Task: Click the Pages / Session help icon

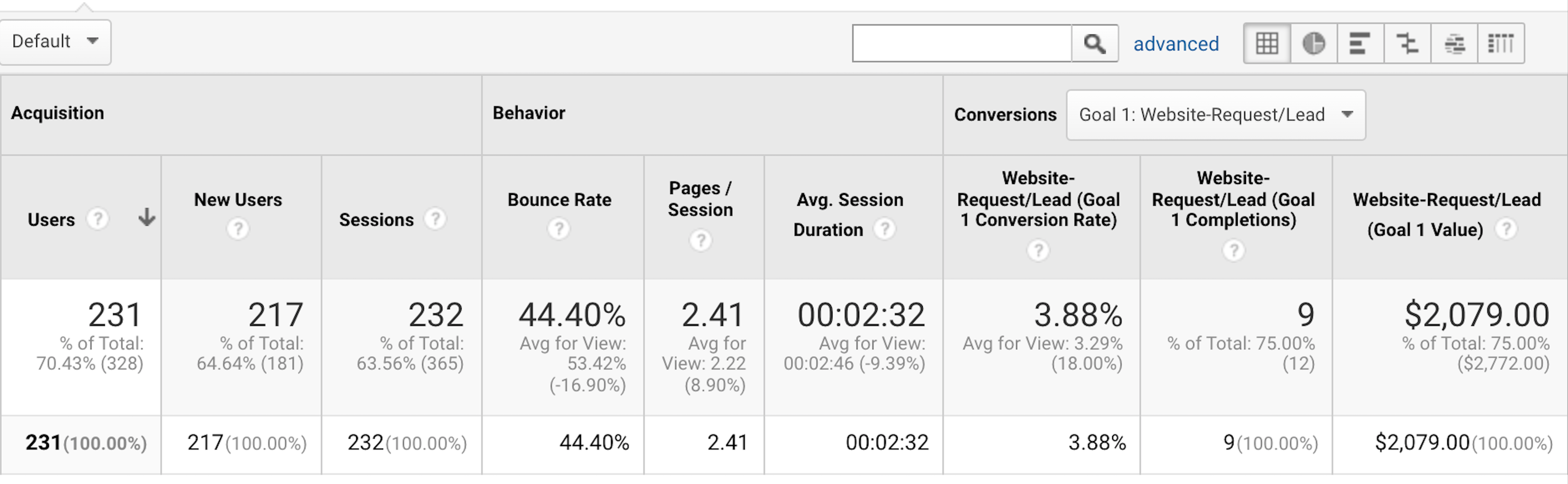Action: coord(700,241)
